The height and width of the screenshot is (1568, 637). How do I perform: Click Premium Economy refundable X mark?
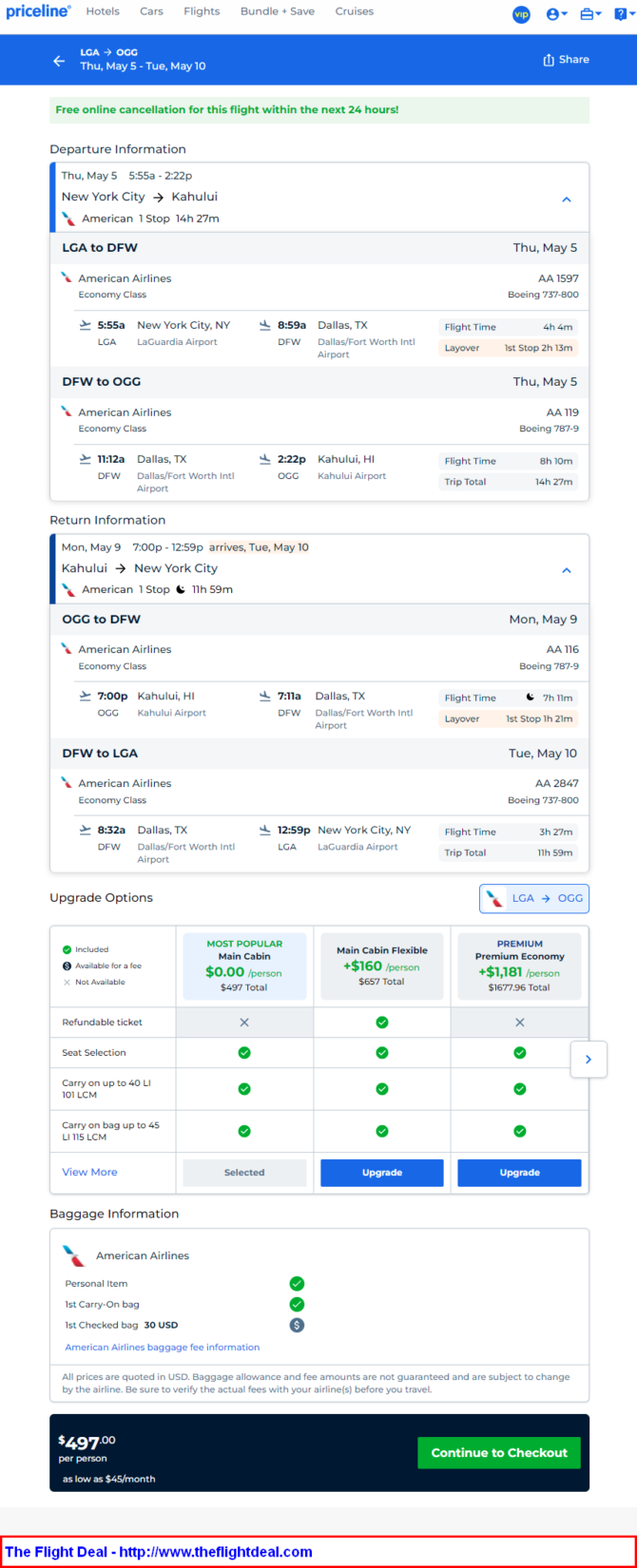(519, 1023)
